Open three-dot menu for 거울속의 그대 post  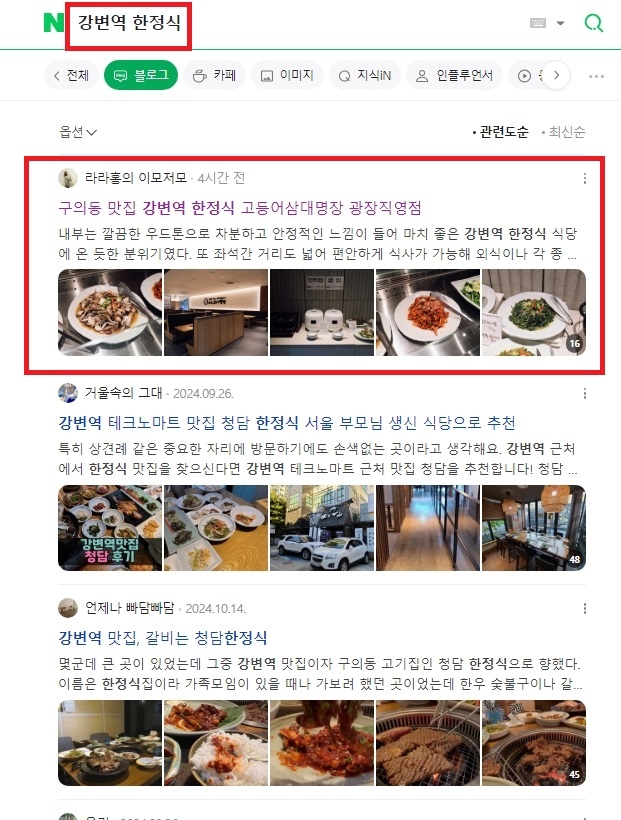pyautogui.click(x=584, y=393)
